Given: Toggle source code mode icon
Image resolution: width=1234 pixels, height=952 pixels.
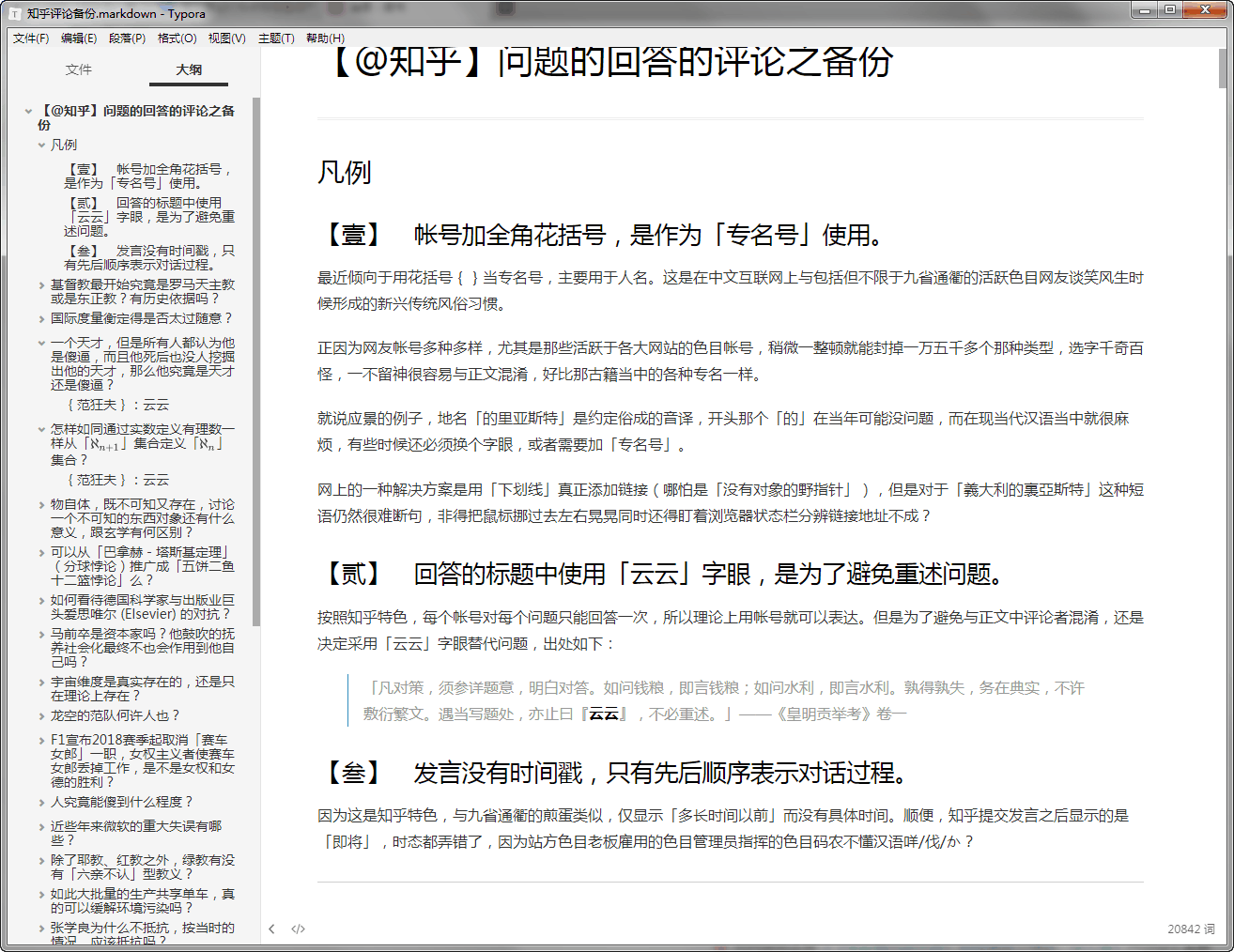Looking at the screenshot, I should pos(298,929).
